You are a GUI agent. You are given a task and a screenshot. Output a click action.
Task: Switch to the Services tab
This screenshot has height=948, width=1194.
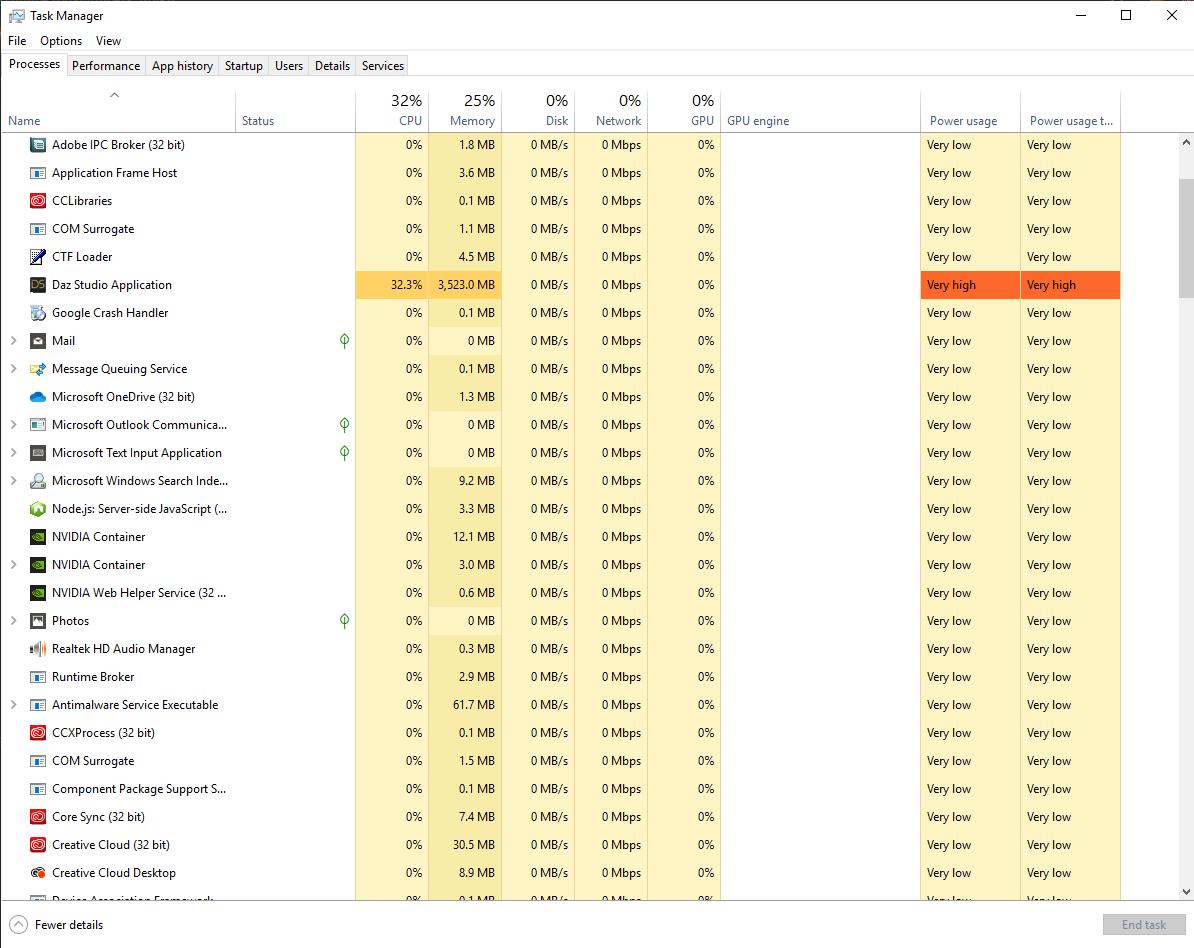pos(383,65)
